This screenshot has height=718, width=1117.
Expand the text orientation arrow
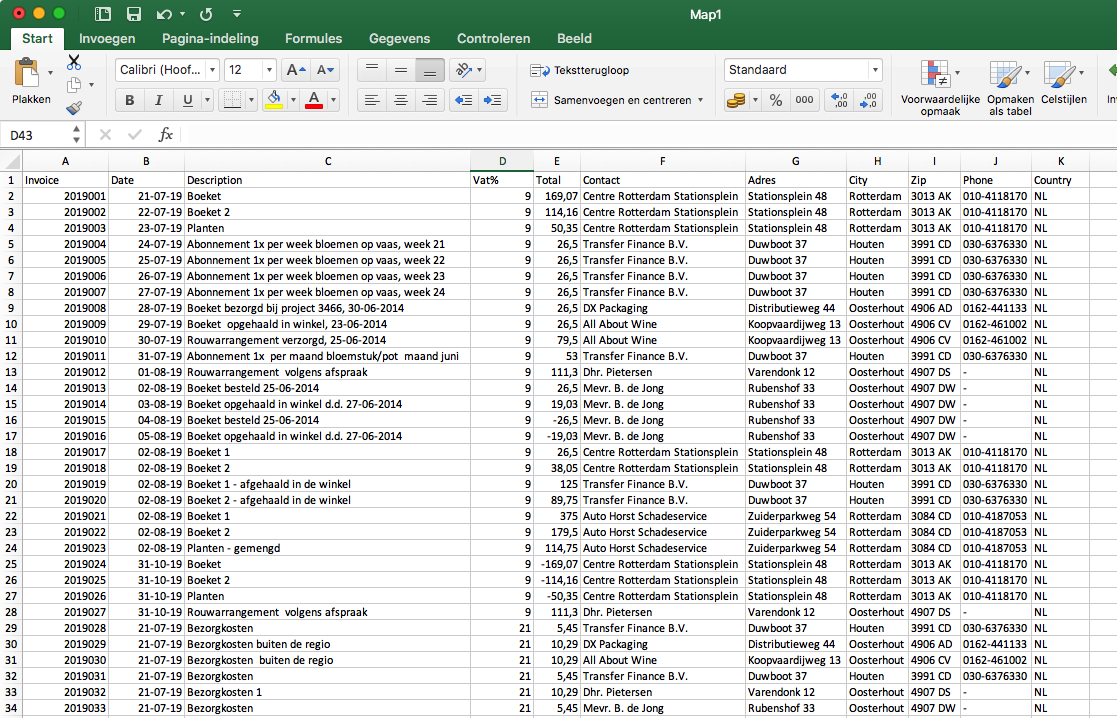click(479, 70)
